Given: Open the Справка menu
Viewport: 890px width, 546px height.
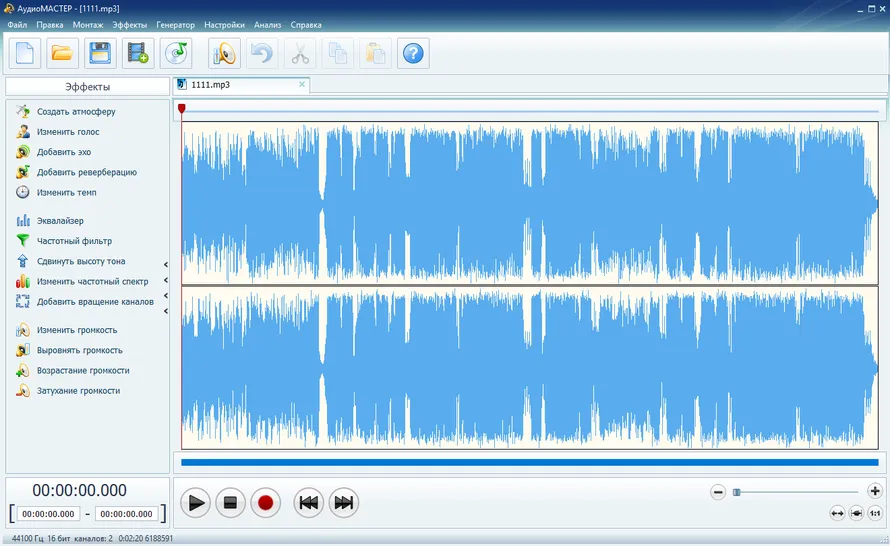Looking at the screenshot, I should pos(306,25).
